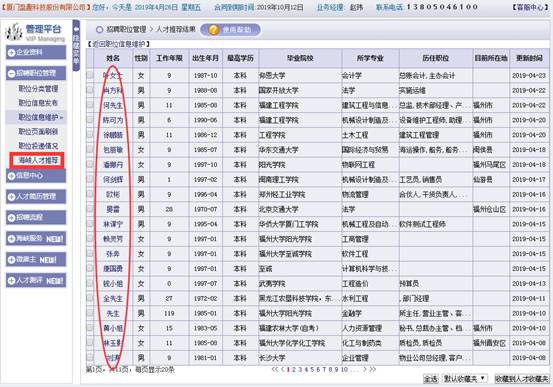Click the 福州仓山区 location cell

(489, 209)
